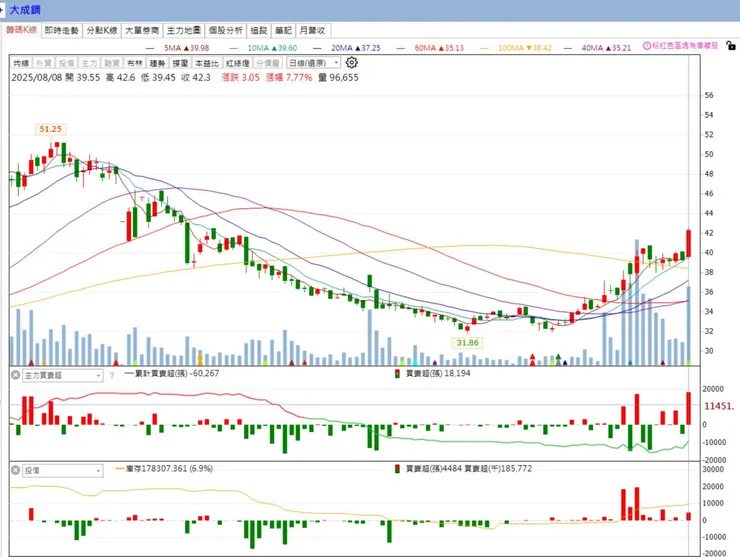Click the 庫存178307.361 (6.9%) legend
740x557 pixels.
(x=164, y=469)
